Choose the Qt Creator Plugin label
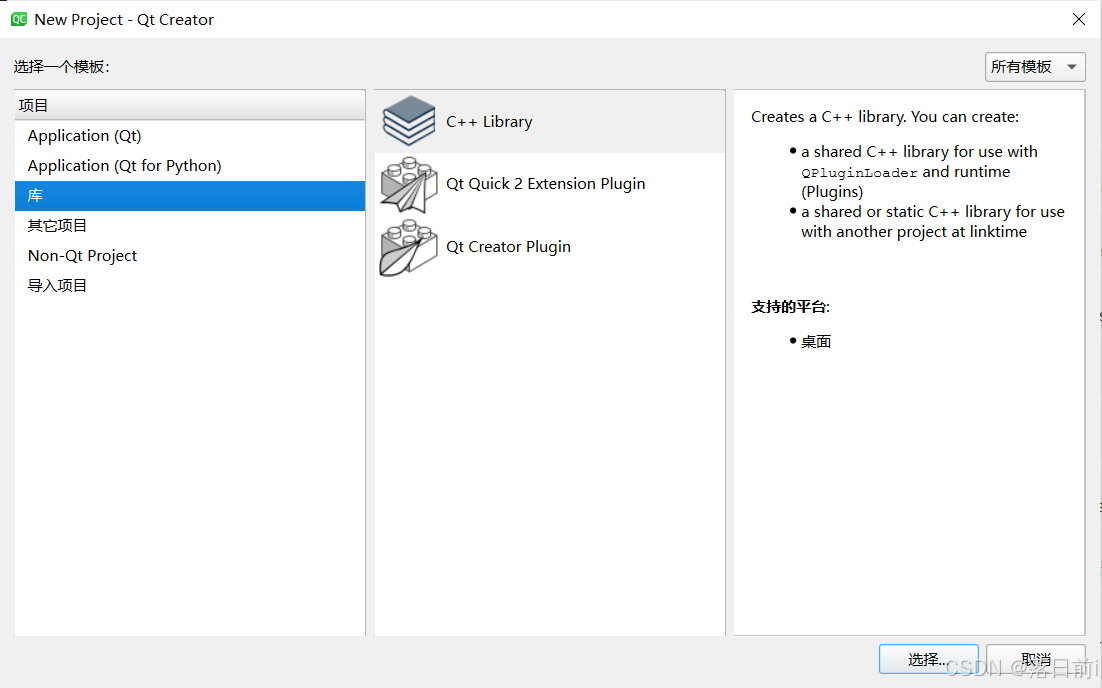 [x=508, y=247]
